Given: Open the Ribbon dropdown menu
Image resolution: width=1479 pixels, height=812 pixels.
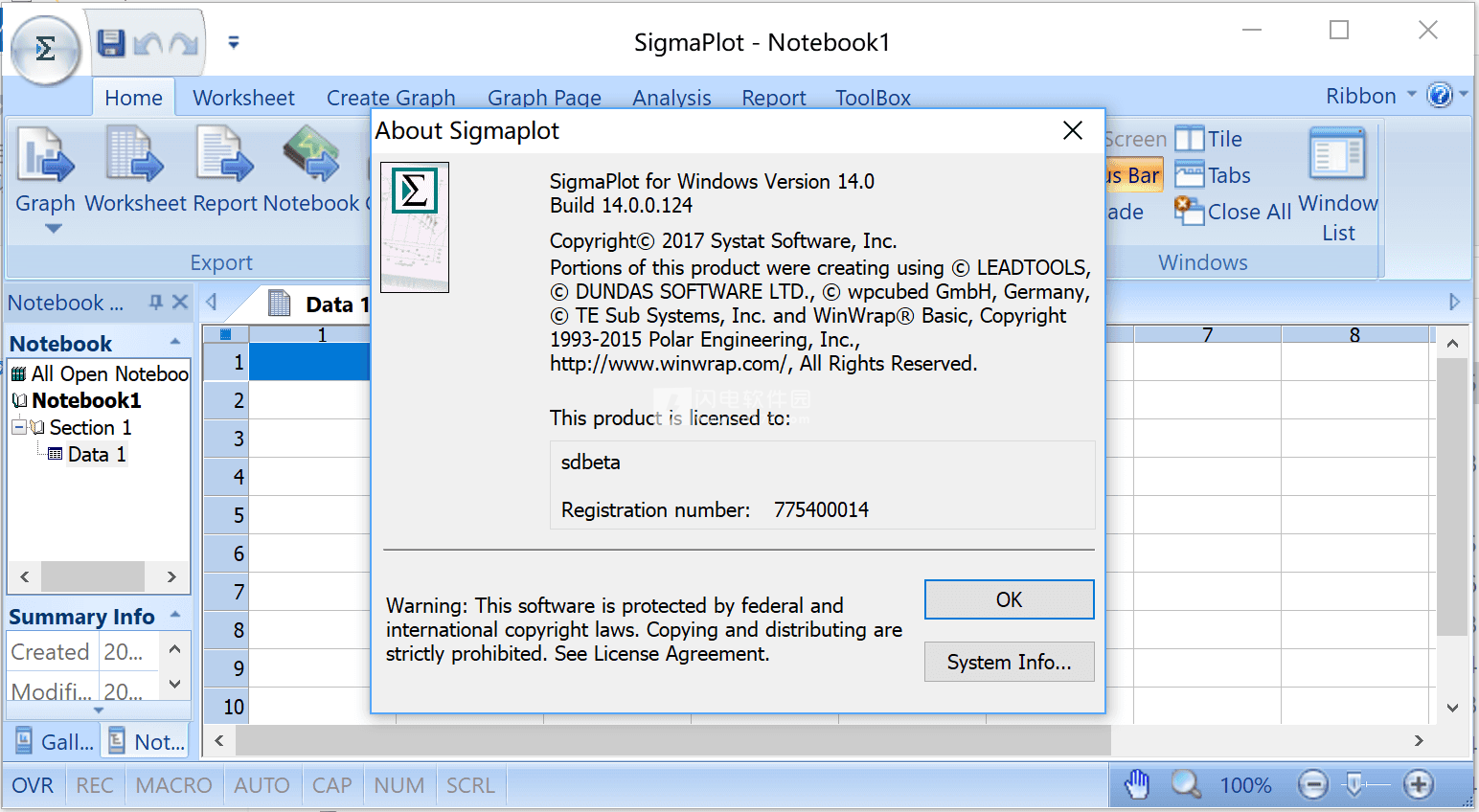Looking at the screenshot, I should tap(1370, 96).
